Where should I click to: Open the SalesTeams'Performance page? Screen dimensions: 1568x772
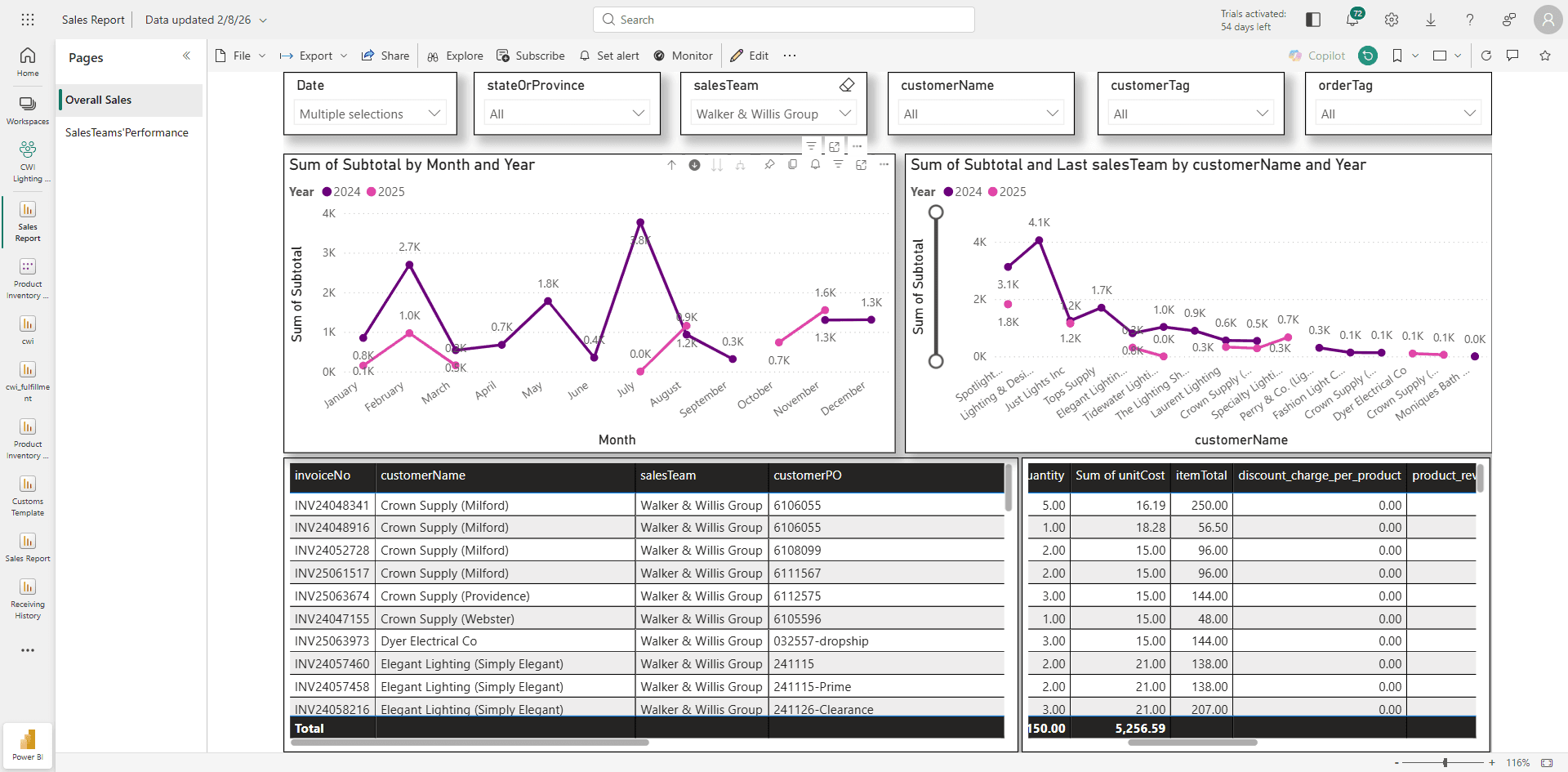click(x=127, y=132)
